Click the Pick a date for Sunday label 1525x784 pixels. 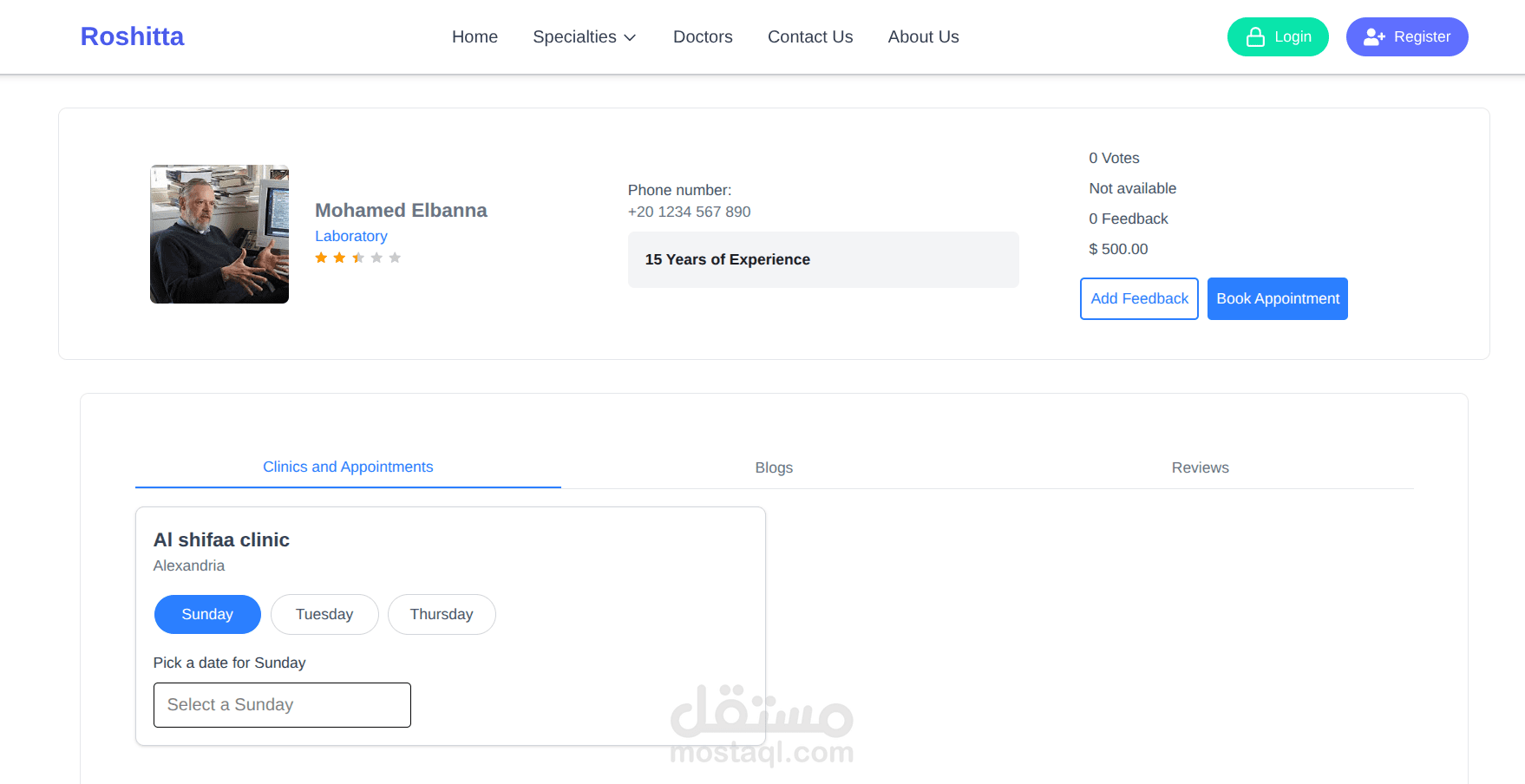[229, 663]
